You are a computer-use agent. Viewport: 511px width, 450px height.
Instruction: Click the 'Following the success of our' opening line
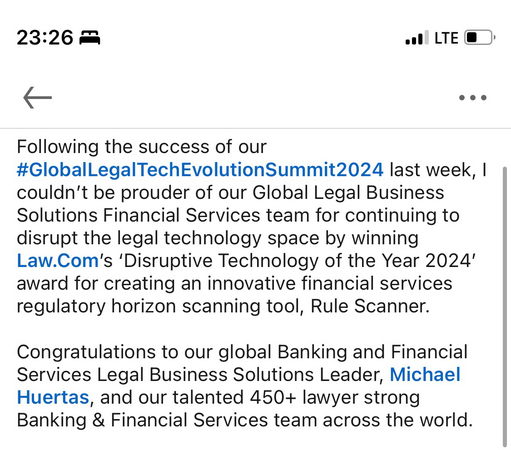[142, 147]
